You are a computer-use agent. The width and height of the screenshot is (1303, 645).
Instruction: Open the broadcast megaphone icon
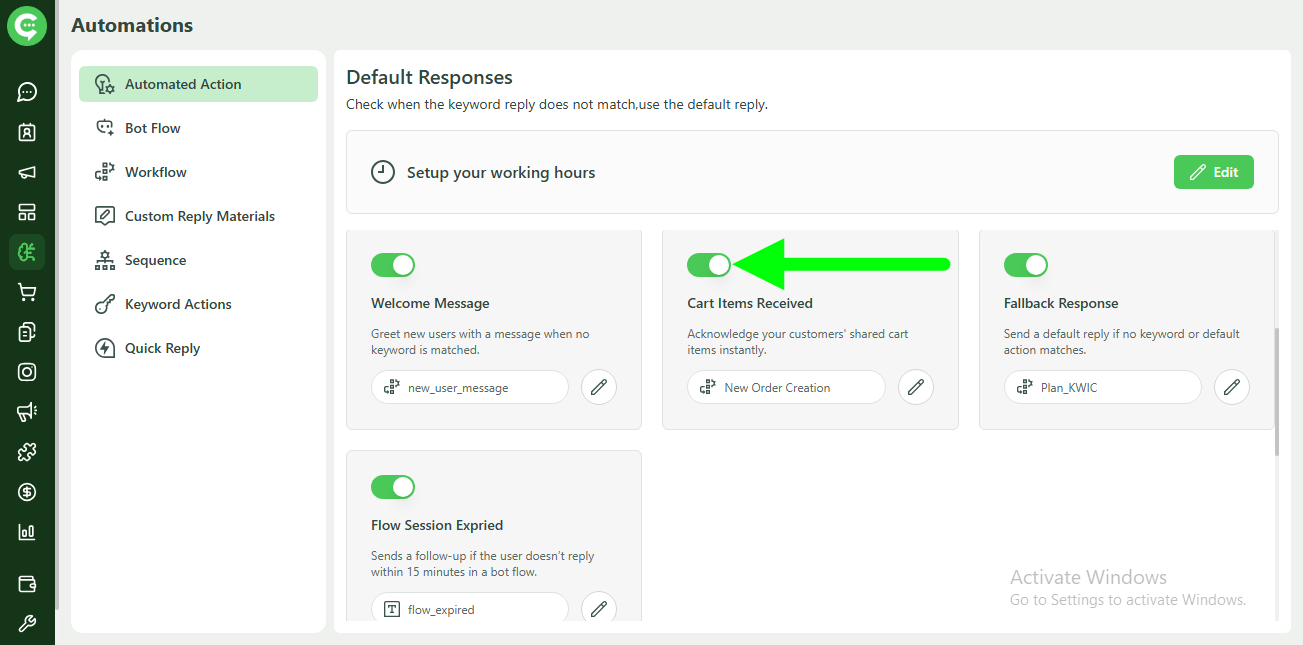27,171
